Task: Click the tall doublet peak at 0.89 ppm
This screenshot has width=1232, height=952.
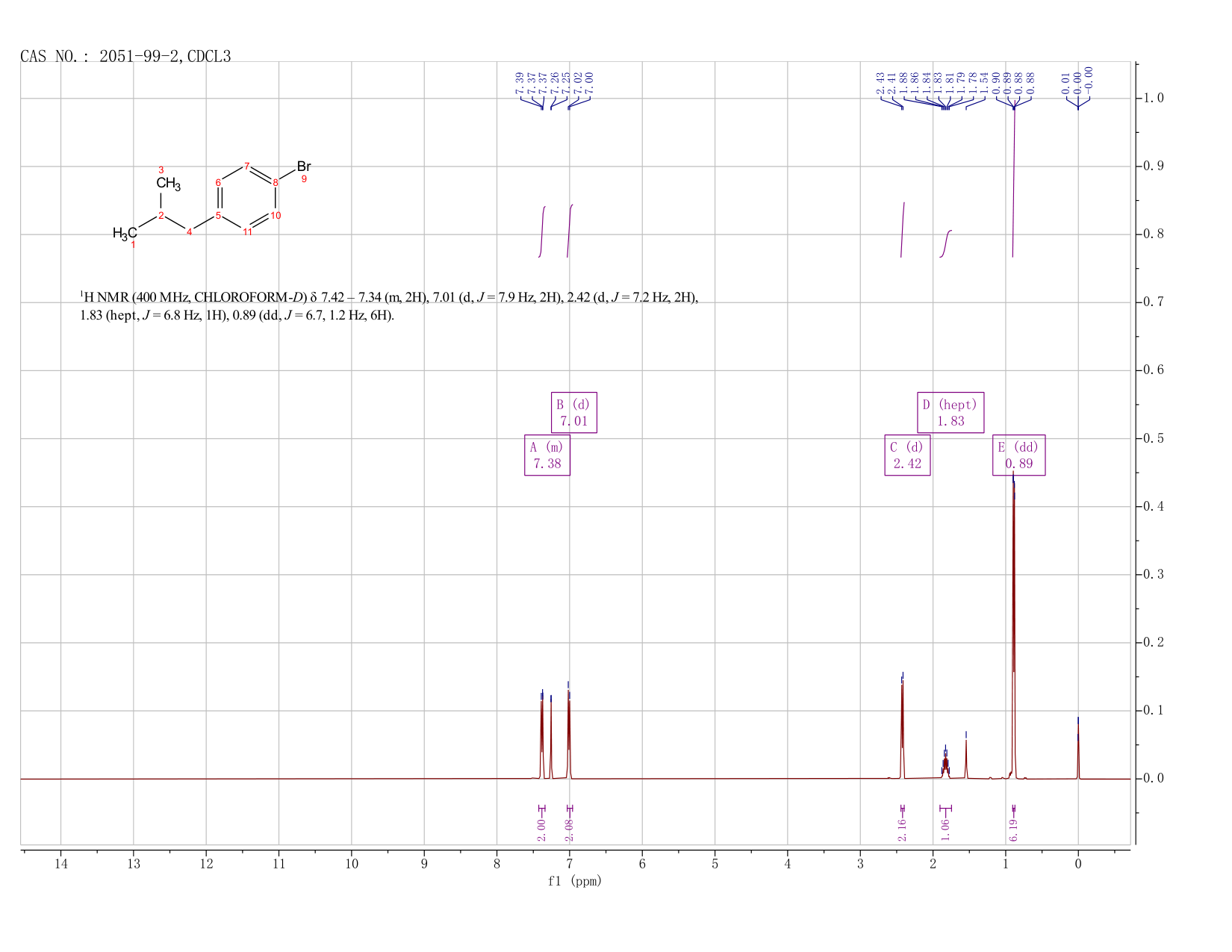Action: click(x=1013, y=627)
